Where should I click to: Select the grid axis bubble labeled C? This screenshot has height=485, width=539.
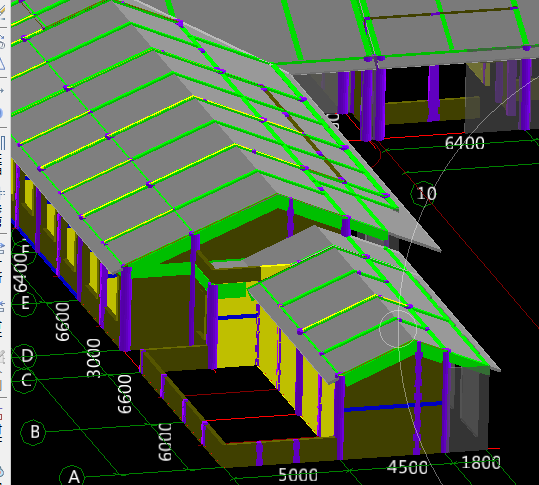pos(25,381)
